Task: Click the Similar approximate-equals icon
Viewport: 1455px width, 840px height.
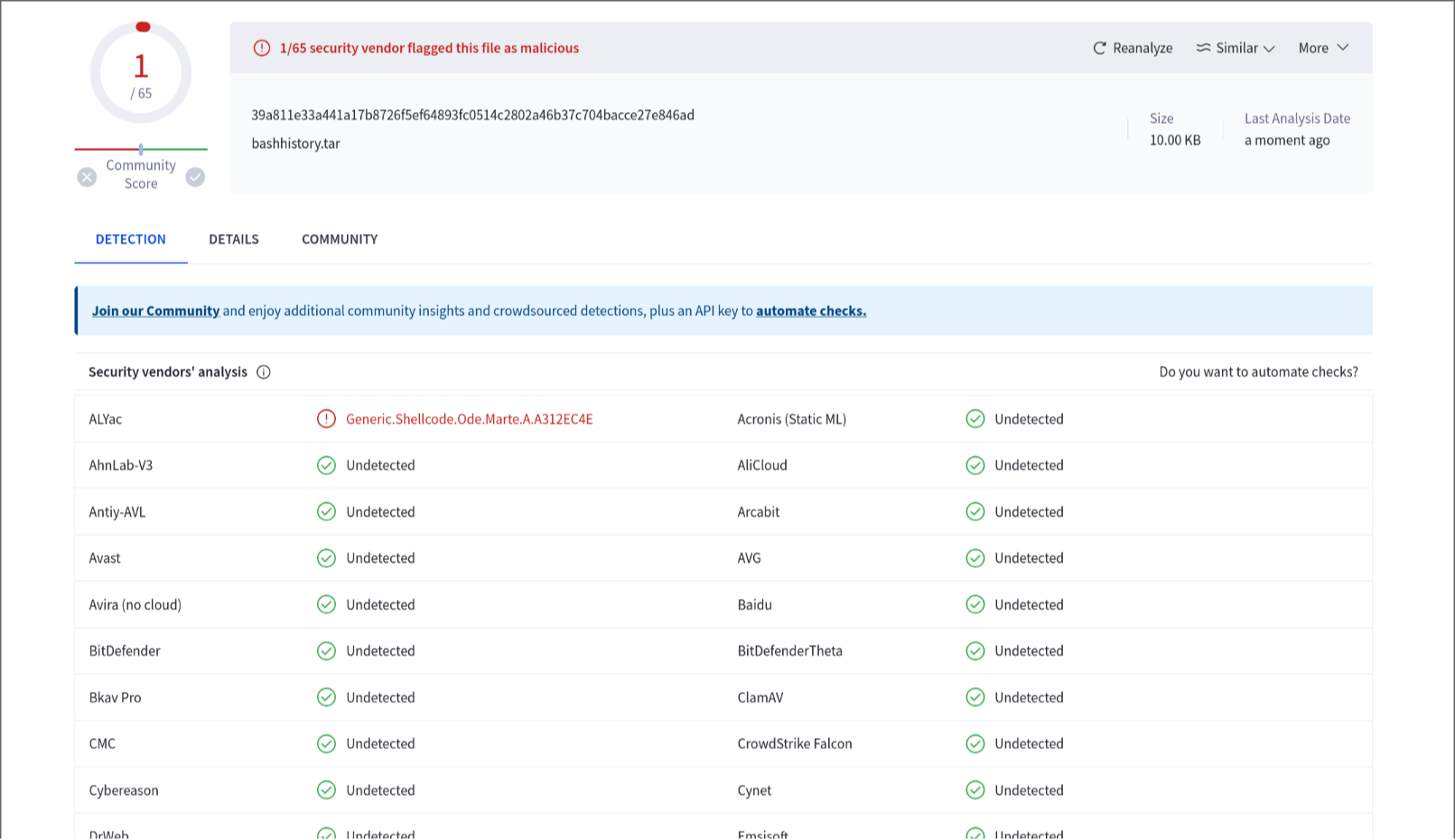Action: click(1203, 48)
